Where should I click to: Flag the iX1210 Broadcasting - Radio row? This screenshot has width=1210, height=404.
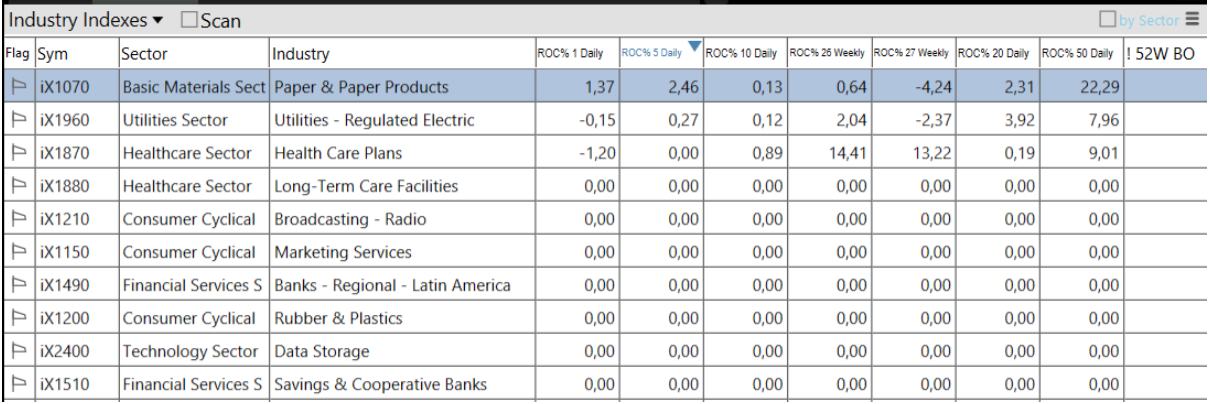(18, 220)
